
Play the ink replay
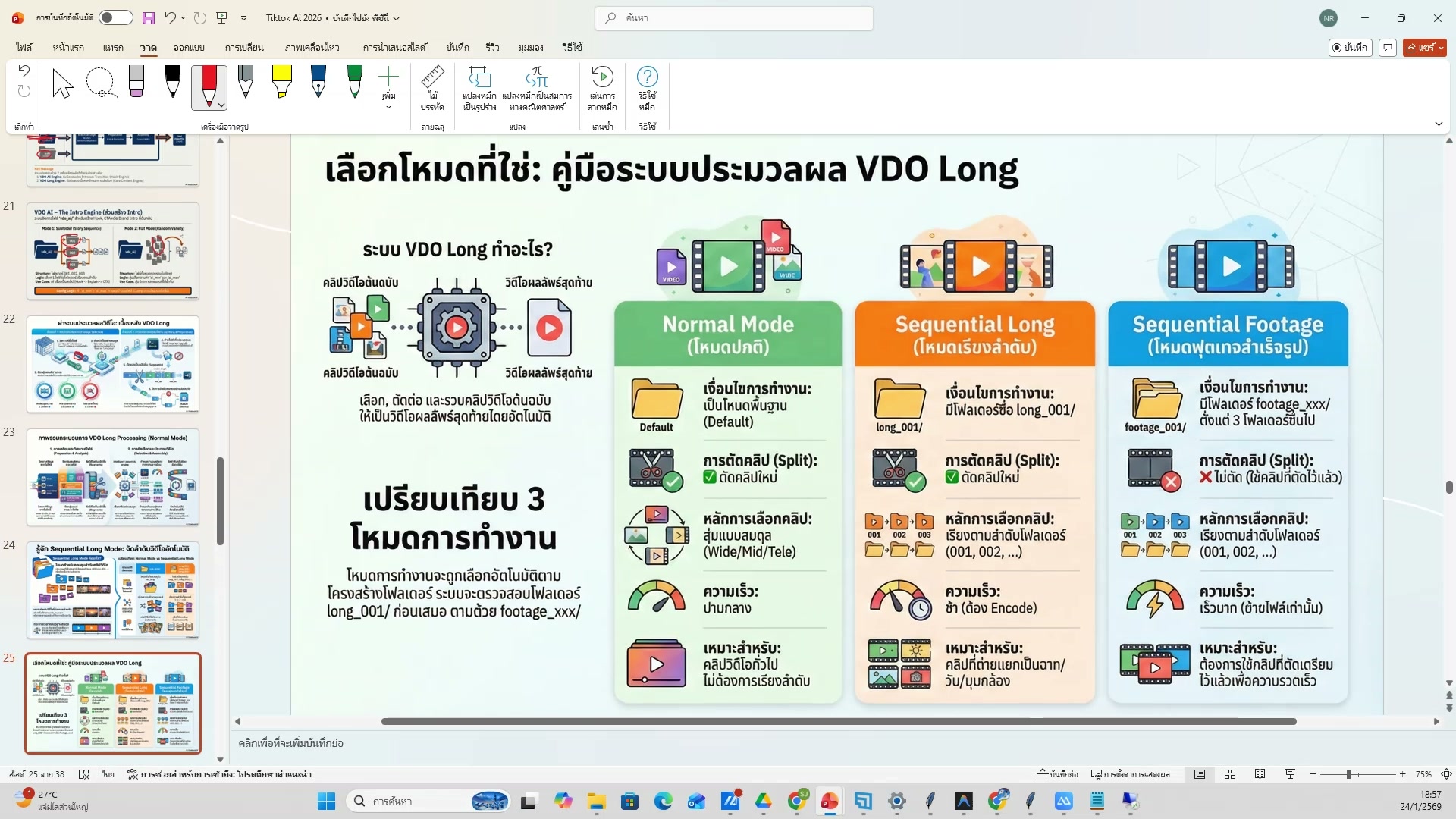[x=602, y=77]
